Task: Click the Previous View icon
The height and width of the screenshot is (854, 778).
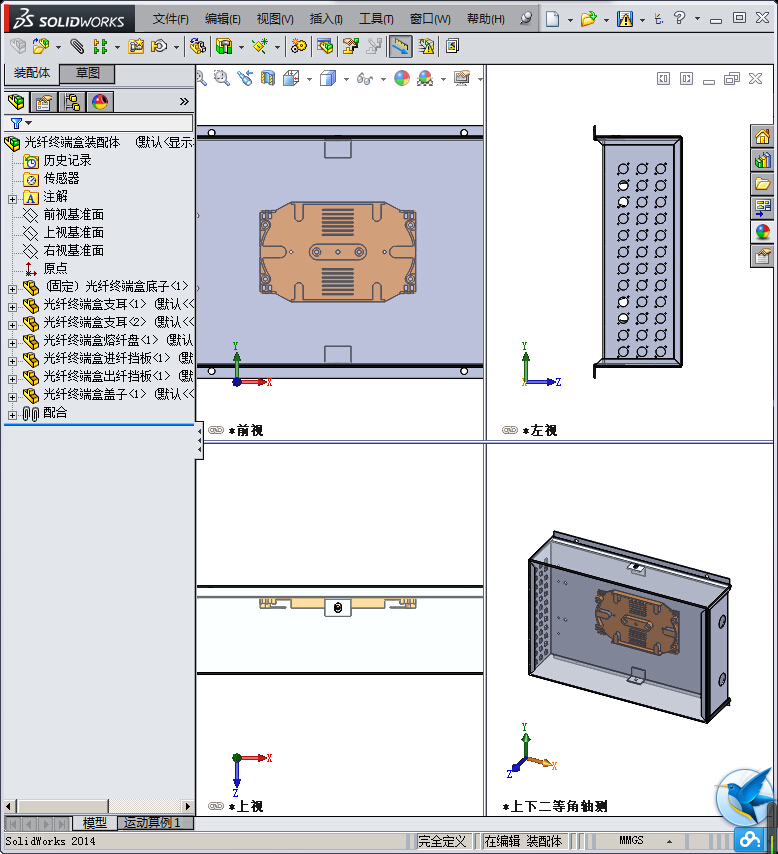Action: [245, 78]
